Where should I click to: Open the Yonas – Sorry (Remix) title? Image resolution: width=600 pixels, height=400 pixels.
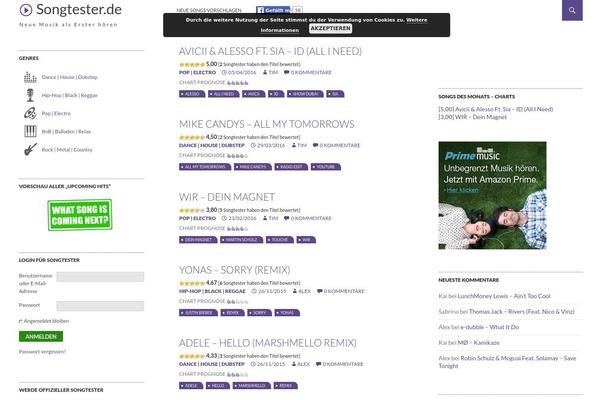(x=235, y=270)
